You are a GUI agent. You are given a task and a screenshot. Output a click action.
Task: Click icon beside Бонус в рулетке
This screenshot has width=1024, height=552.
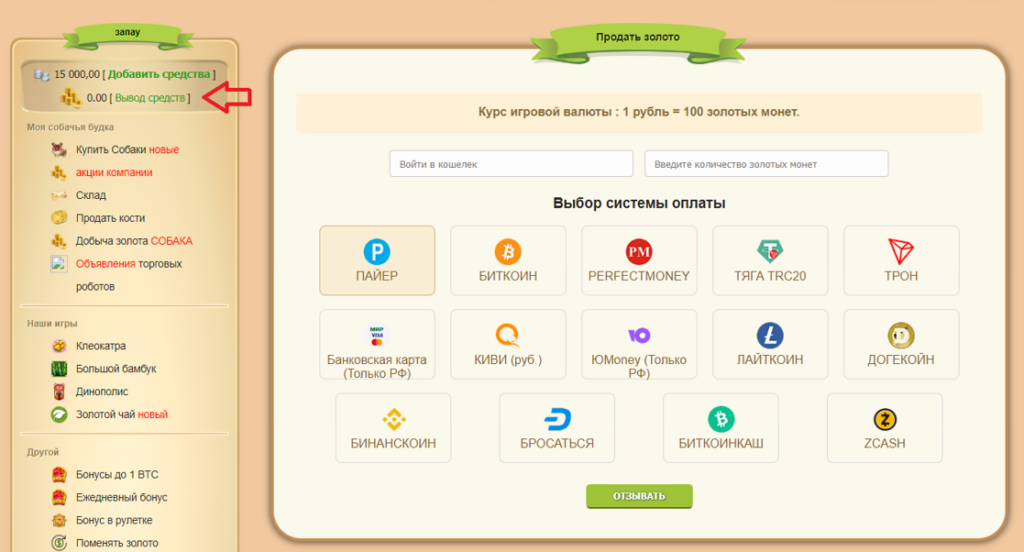point(59,521)
